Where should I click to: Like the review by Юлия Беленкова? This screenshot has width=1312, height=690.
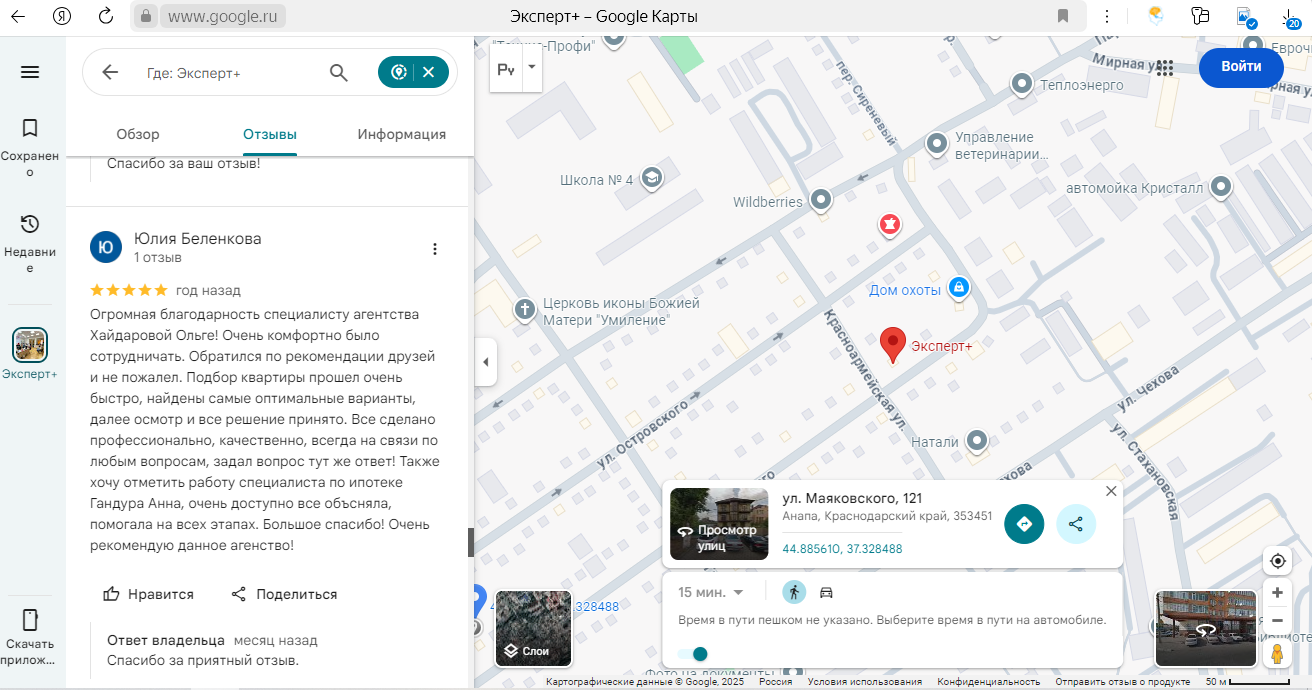[x=149, y=594]
